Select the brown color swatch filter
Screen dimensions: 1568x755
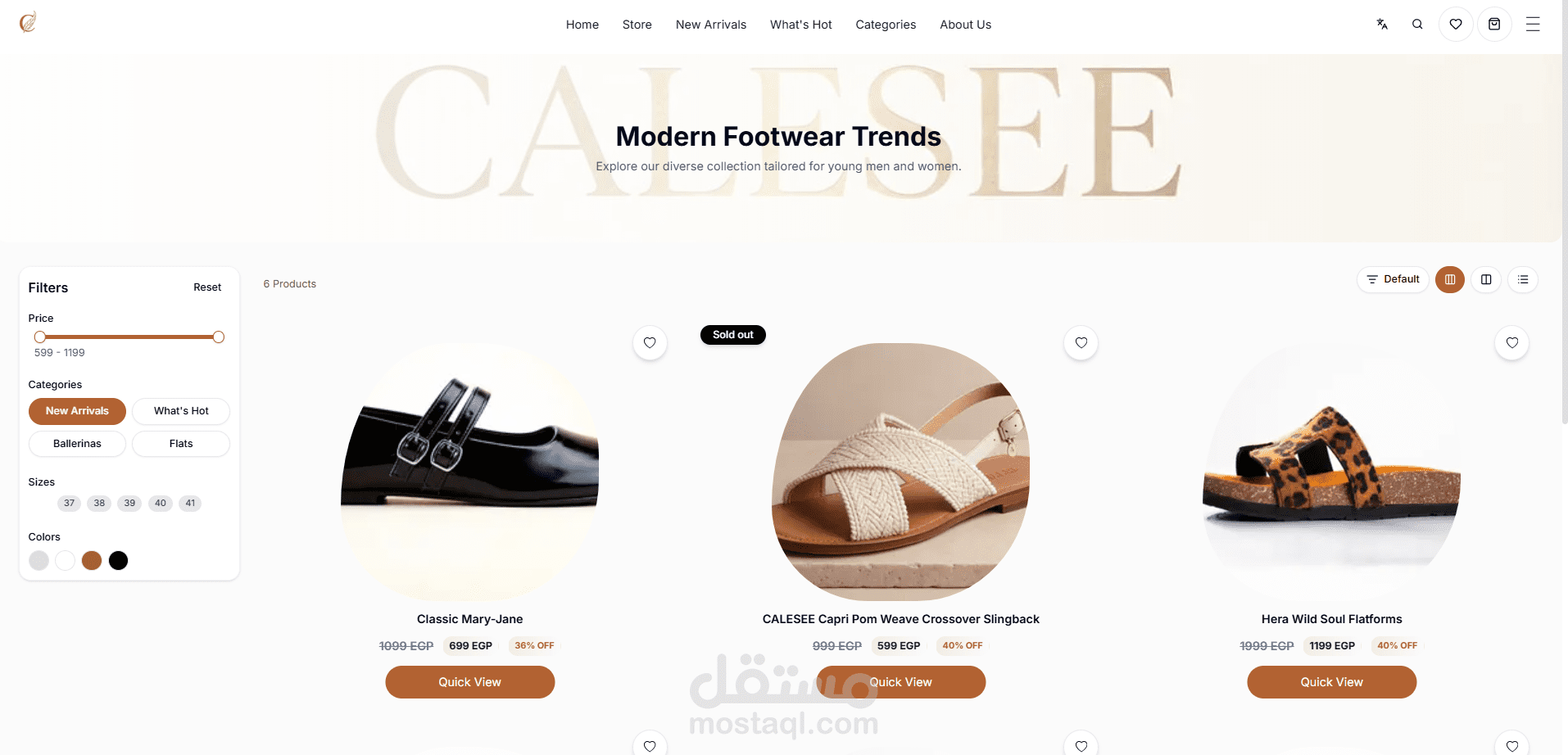tap(92, 560)
